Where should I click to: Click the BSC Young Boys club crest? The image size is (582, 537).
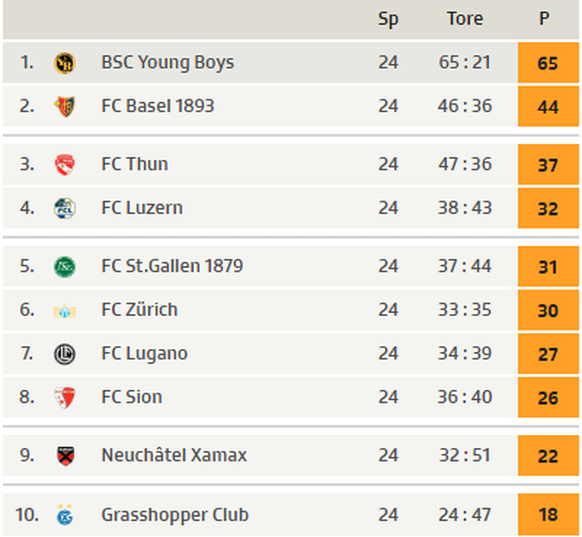point(65,63)
